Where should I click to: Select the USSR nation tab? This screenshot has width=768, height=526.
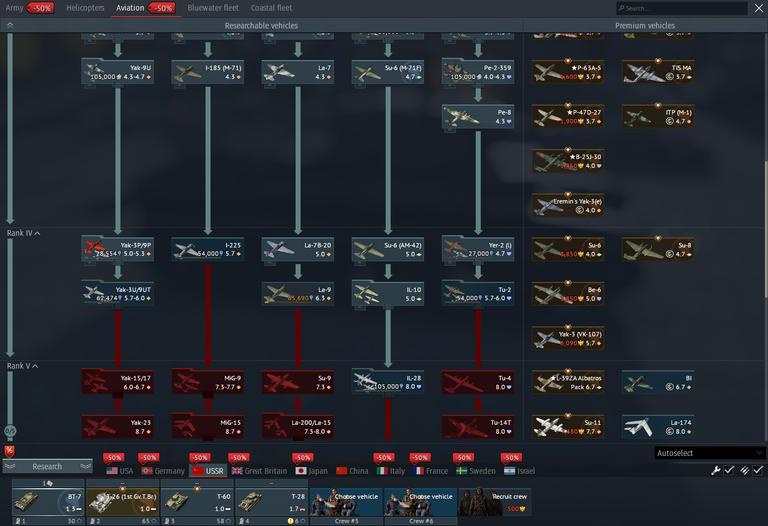point(208,471)
